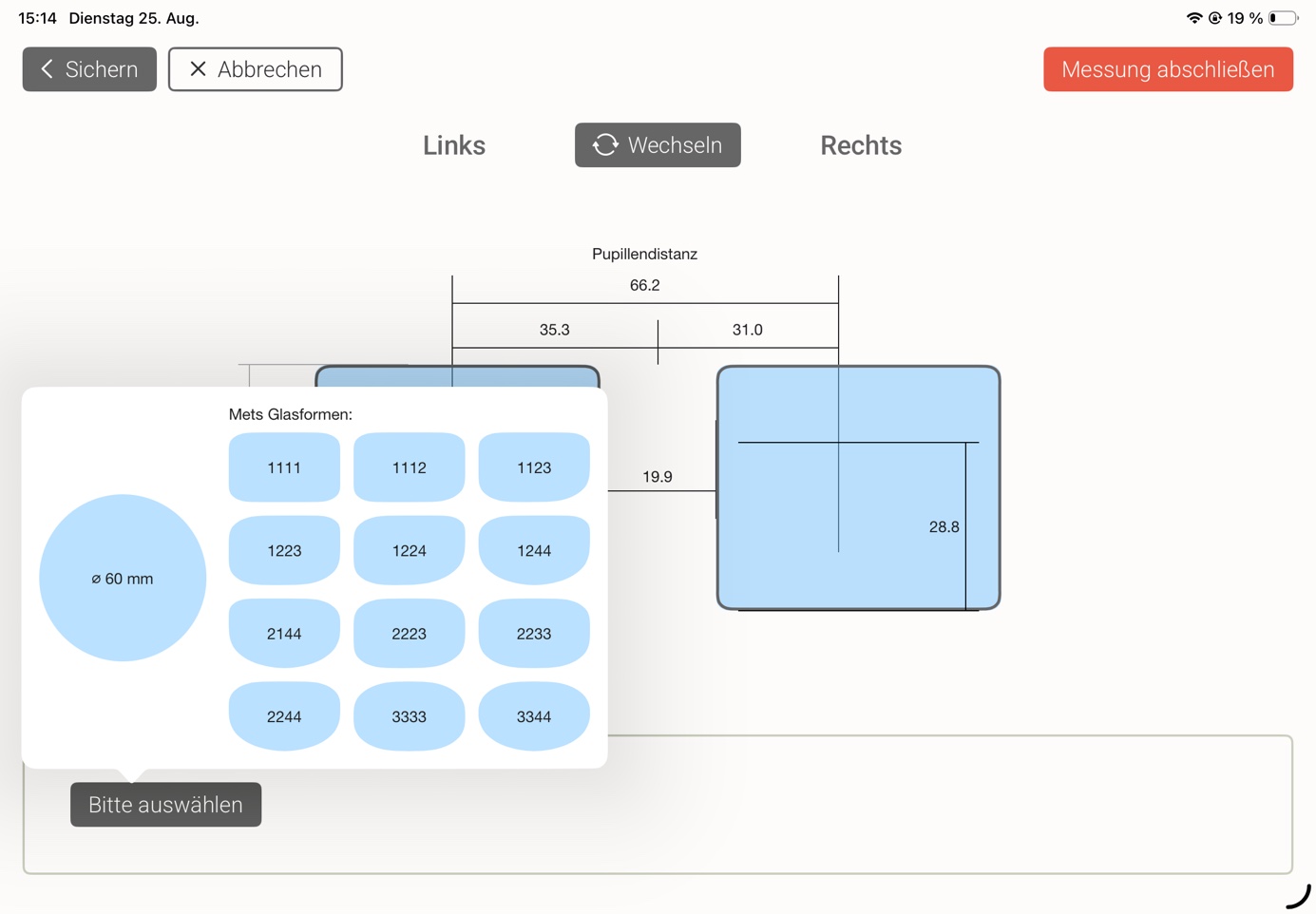Viewport: 1316px width, 914px height.
Task: Click the 19.9 measurement value
Action: [658, 477]
